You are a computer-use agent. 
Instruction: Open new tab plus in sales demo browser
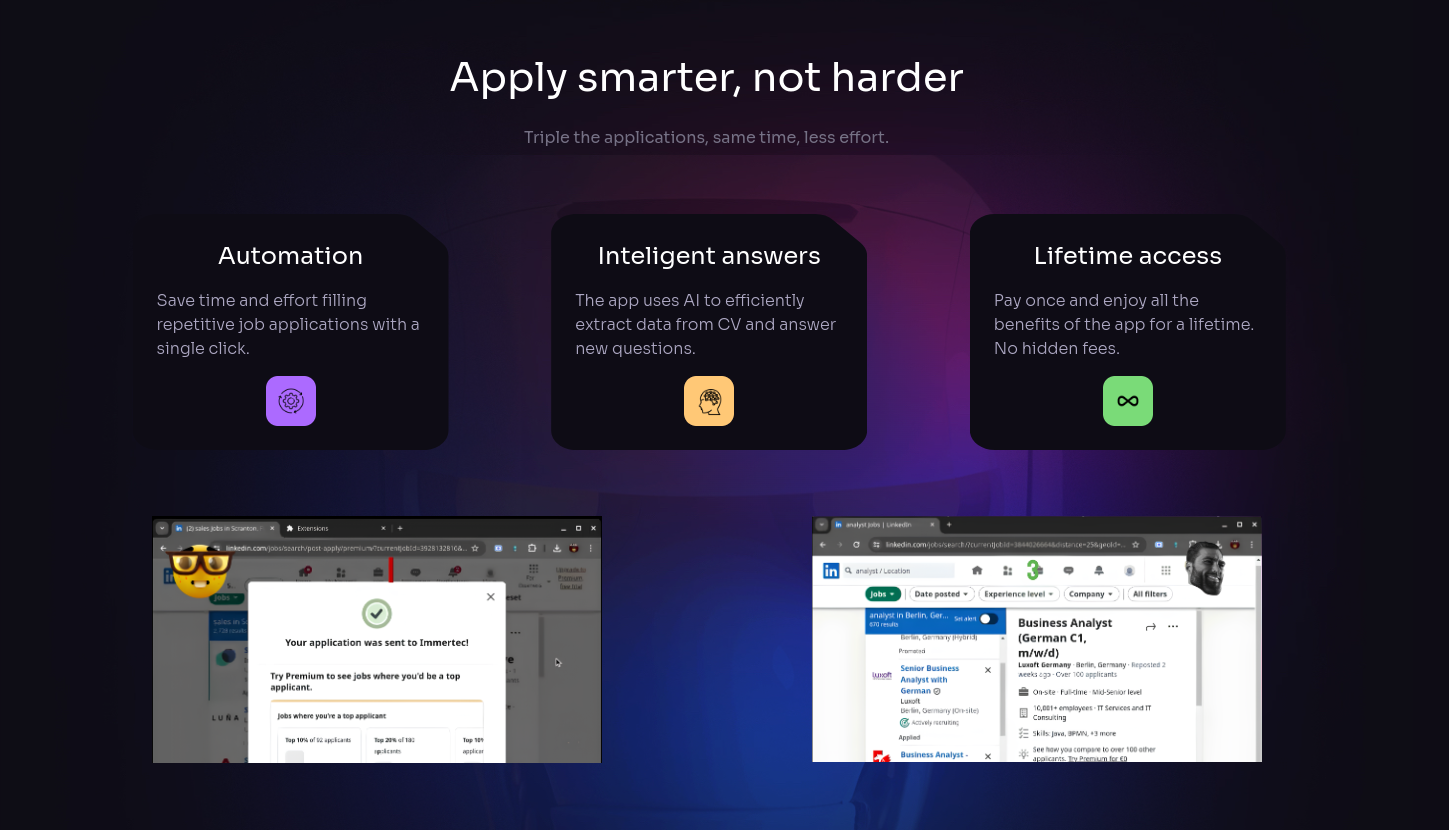(400, 528)
